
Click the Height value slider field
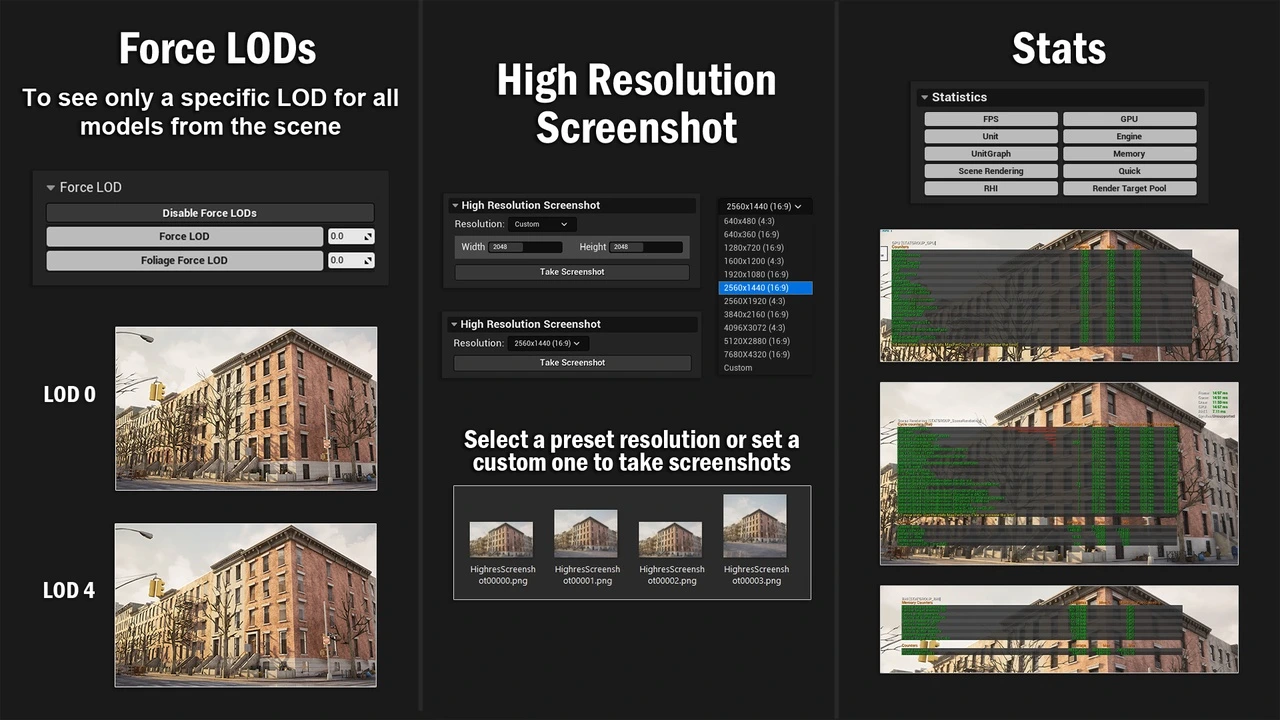tap(645, 247)
